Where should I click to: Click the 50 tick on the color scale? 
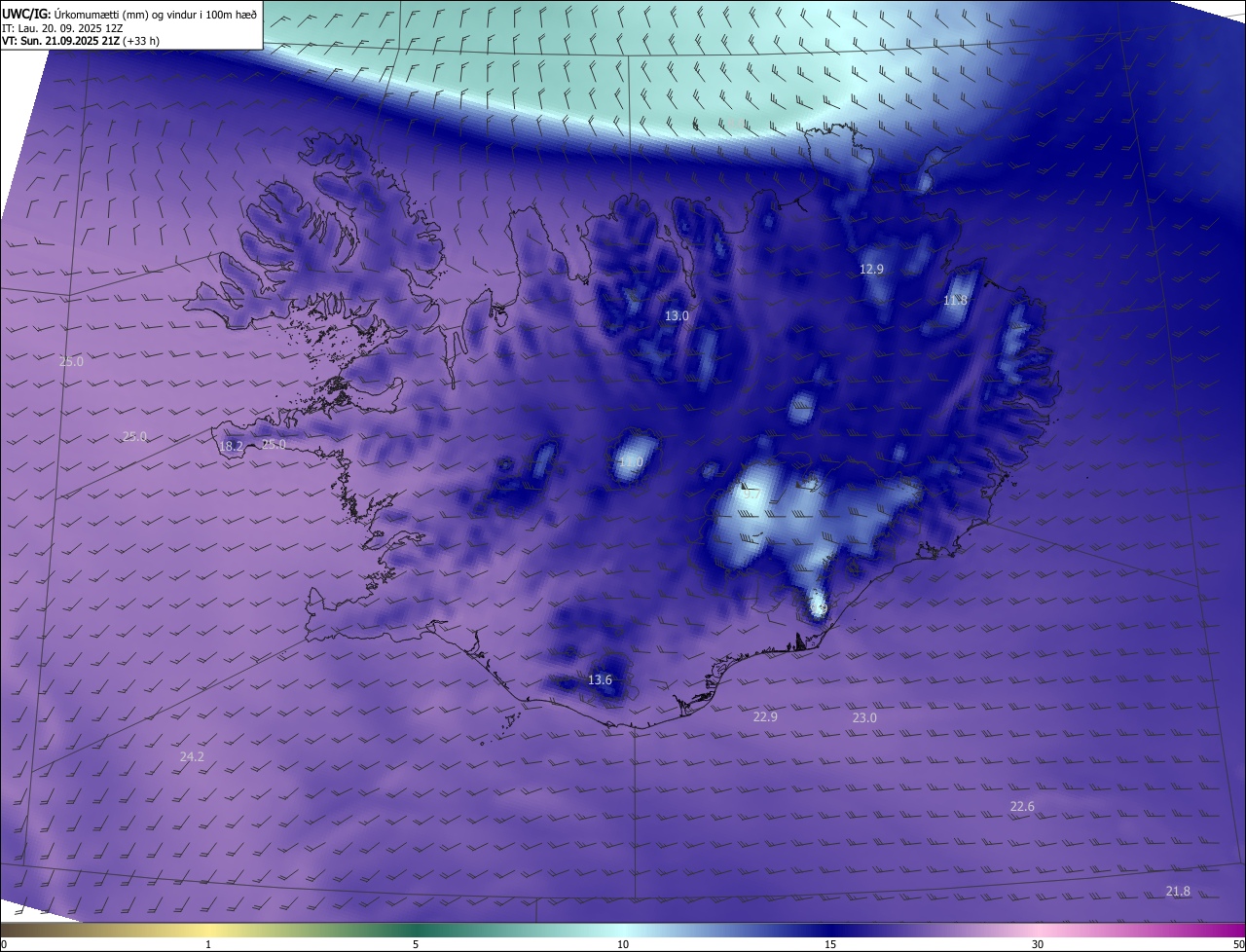(x=1239, y=944)
